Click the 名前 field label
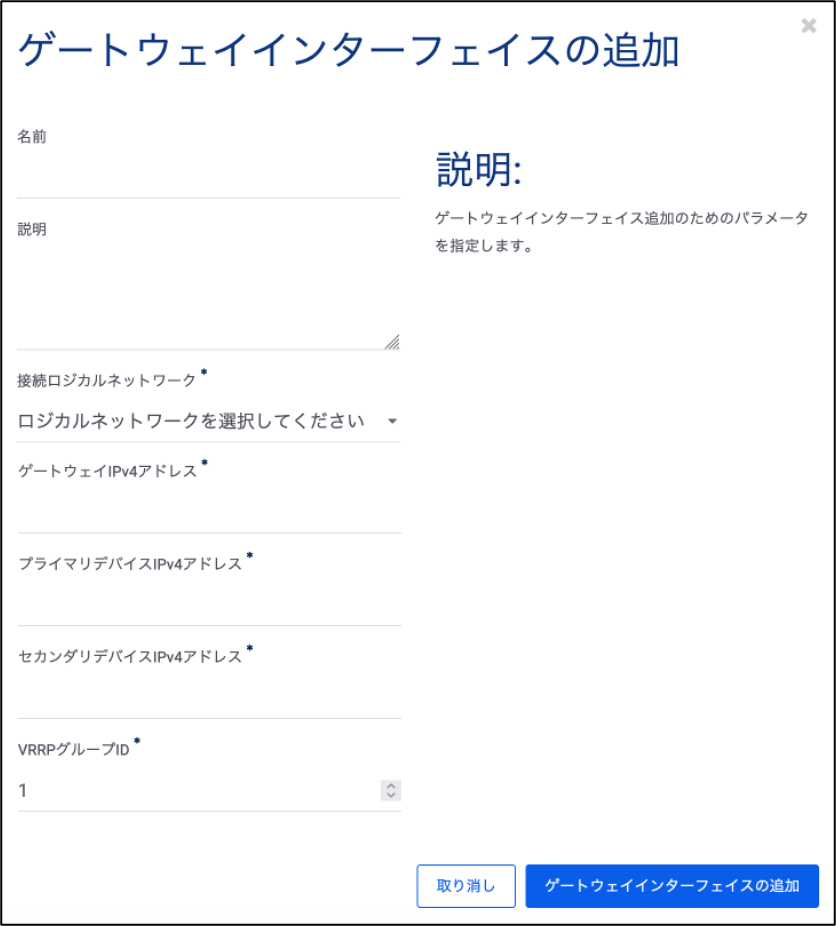The width and height of the screenshot is (836, 926). tap(32, 136)
